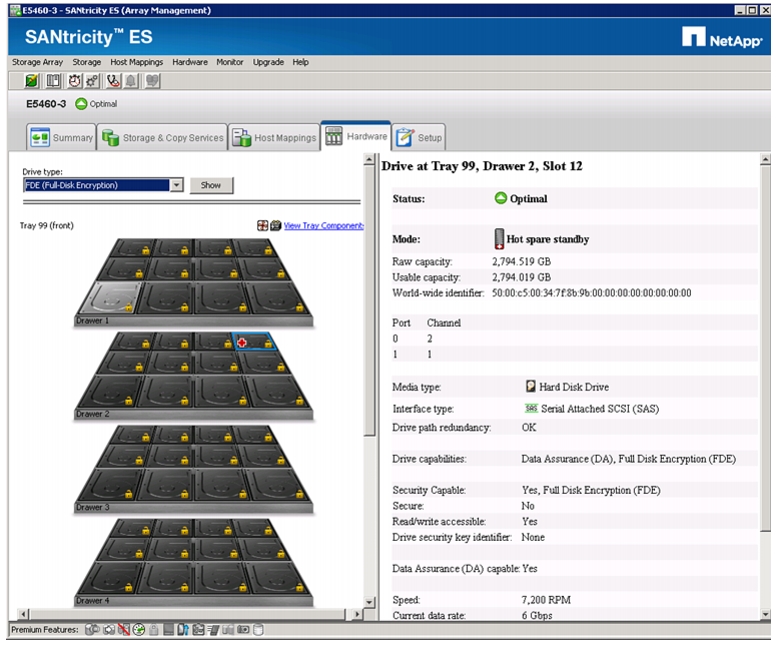Screen dimensions: 776x671
Task: Select the Hardware tab
Action: click(356, 136)
